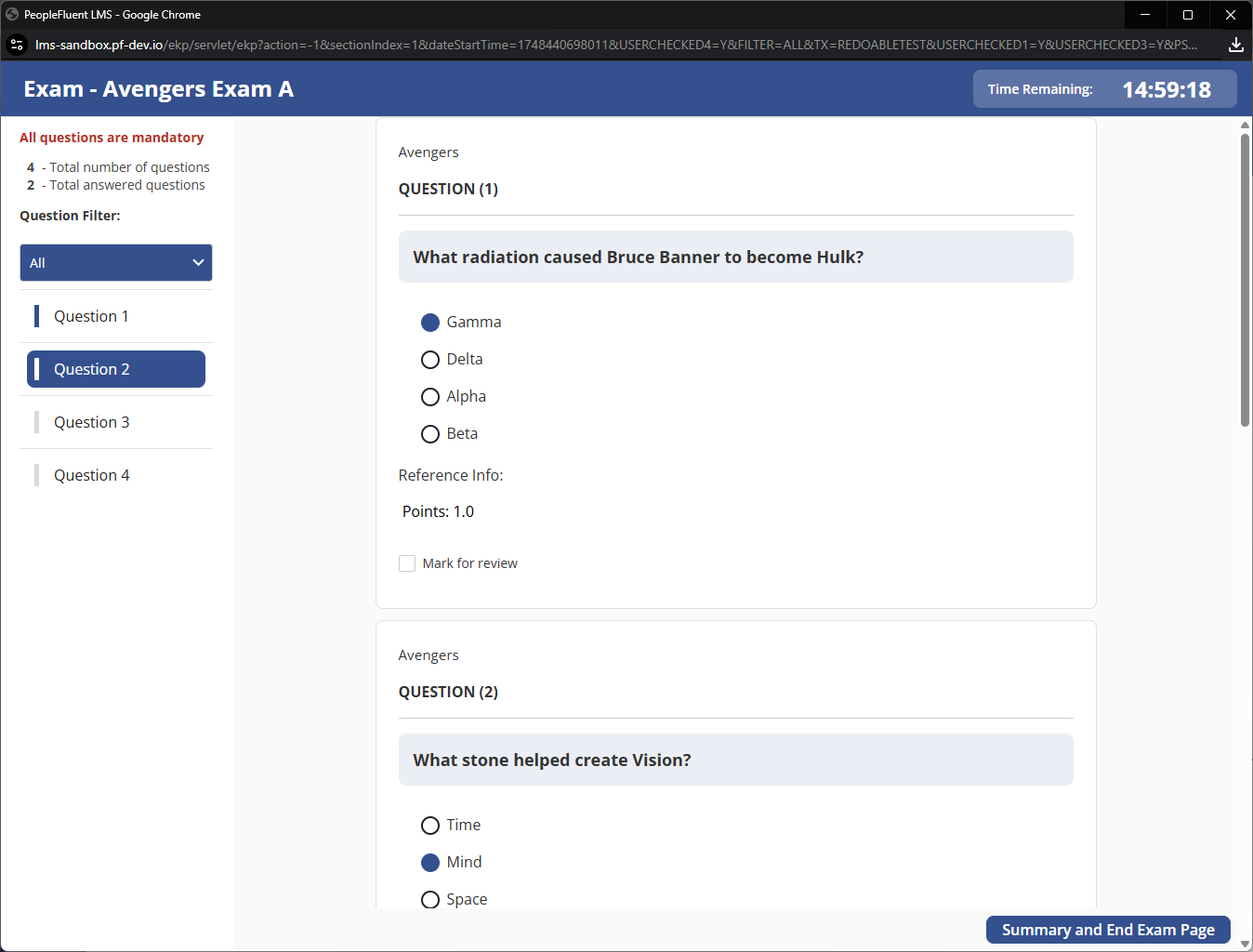Viewport: 1253px width, 952px height.
Task: Select the Mind stone radio button
Action: [430, 863]
